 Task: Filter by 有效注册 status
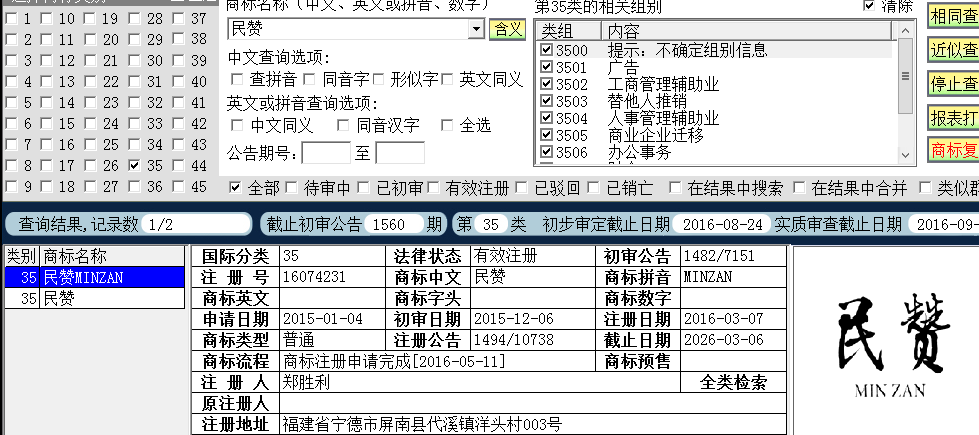click(x=433, y=188)
